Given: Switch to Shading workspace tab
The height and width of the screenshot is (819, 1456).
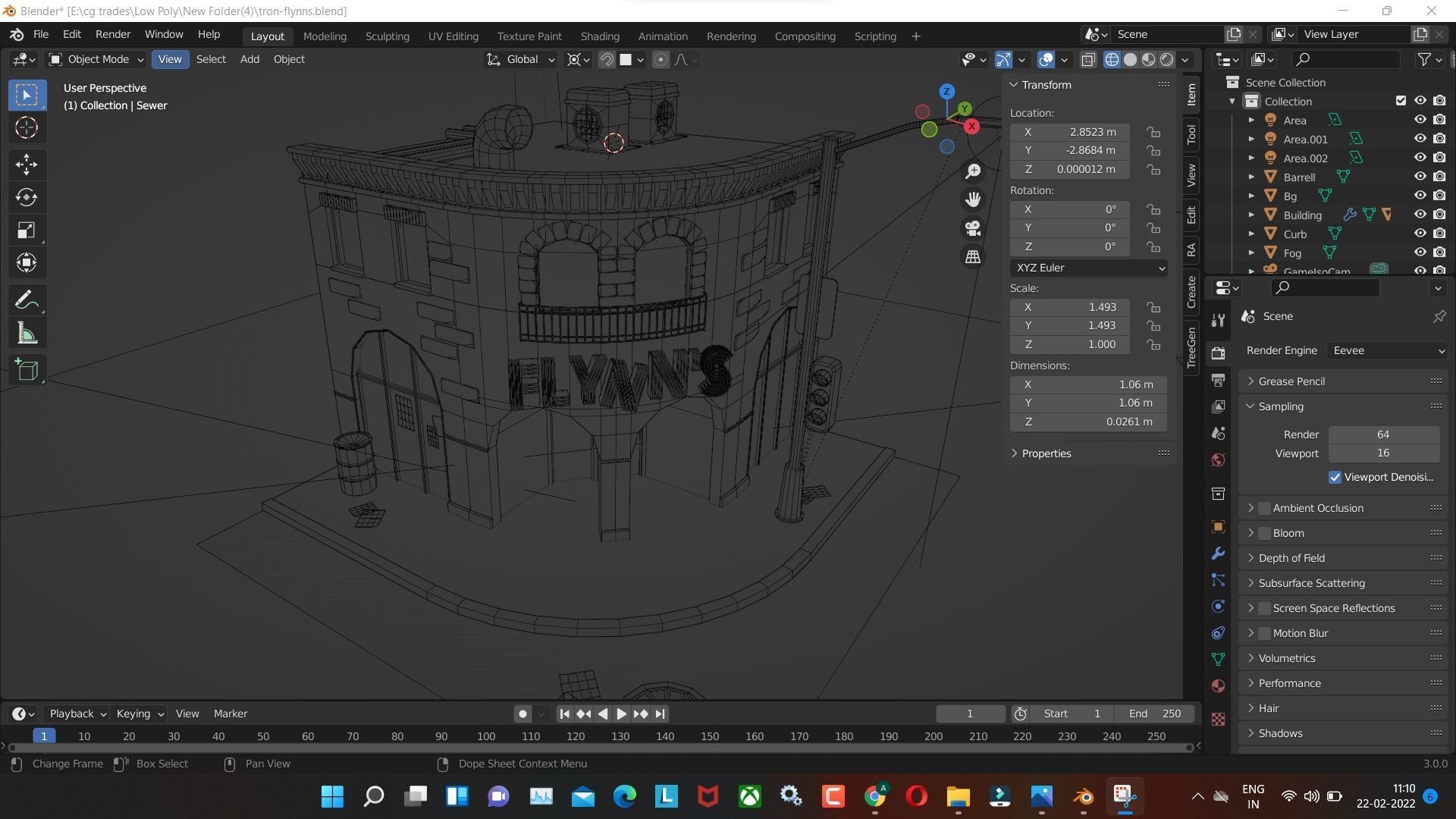Looking at the screenshot, I should point(600,36).
